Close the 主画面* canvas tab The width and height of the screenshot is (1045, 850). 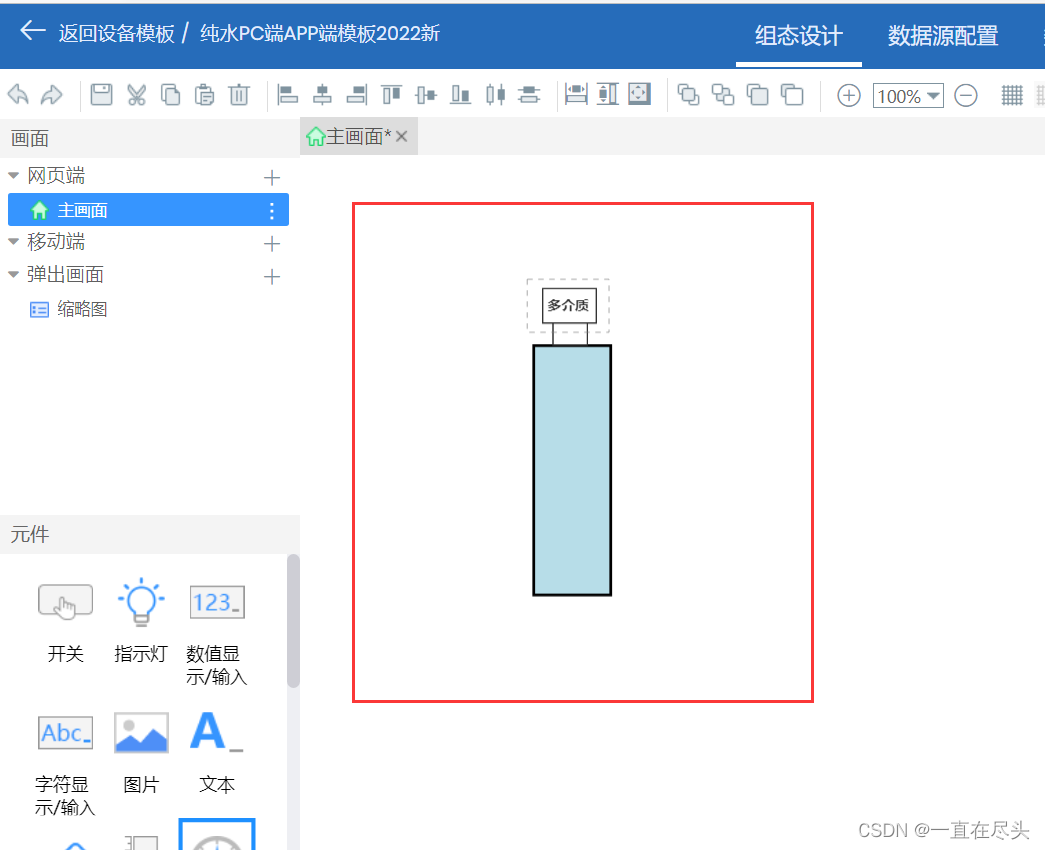click(401, 137)
